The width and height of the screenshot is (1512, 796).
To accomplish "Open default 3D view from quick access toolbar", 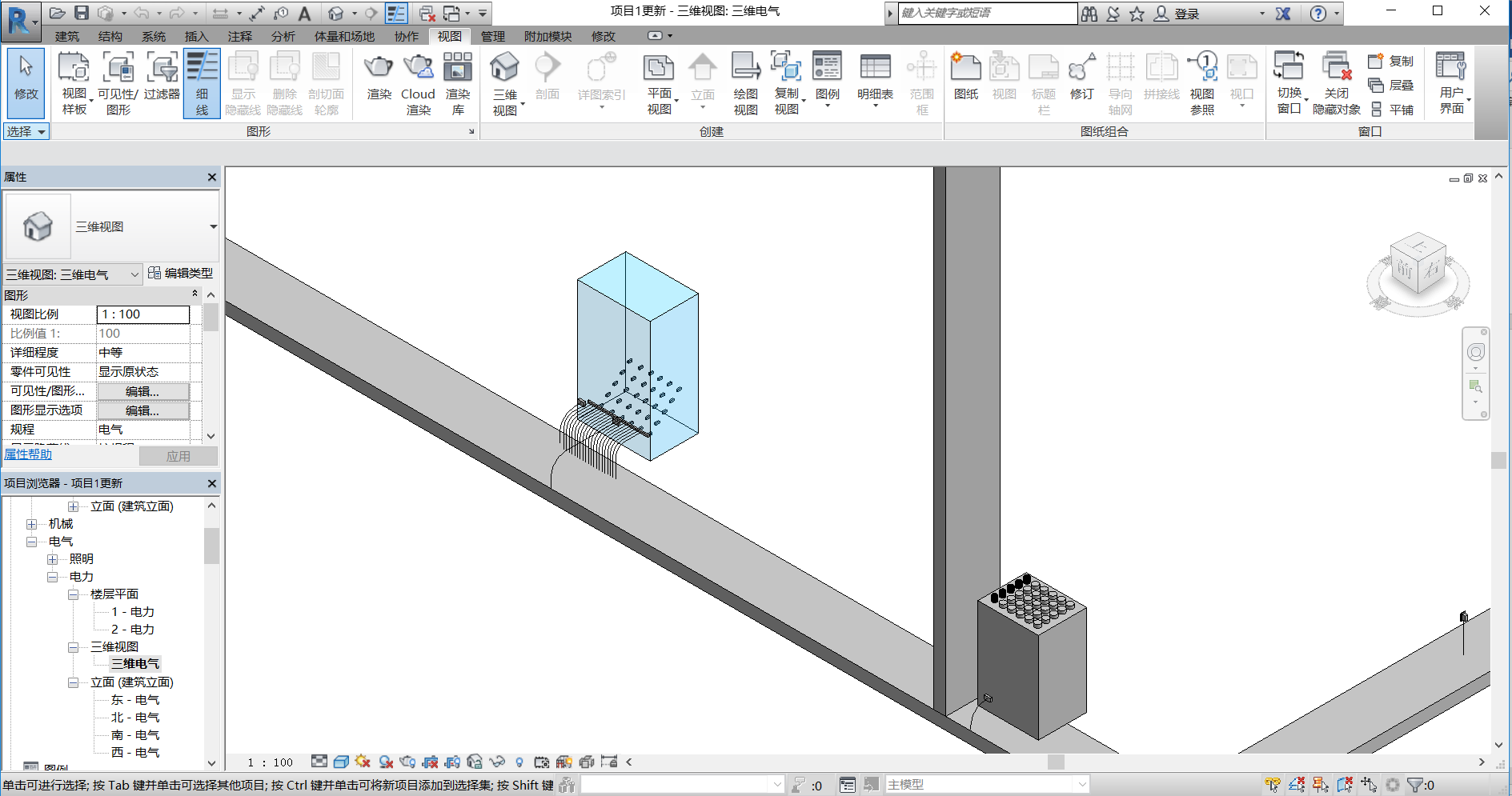I will tap(336, 14).
